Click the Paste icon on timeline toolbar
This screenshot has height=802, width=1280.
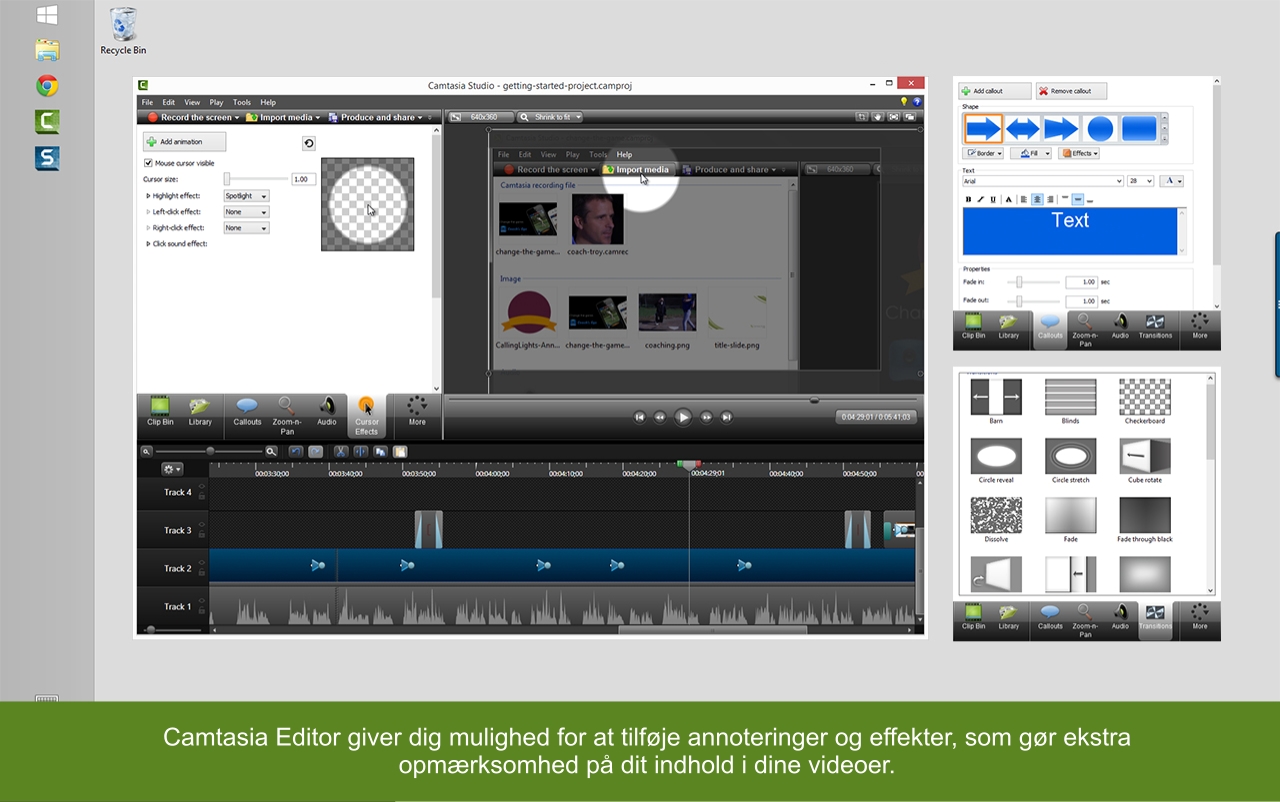(x=400, y=452)
